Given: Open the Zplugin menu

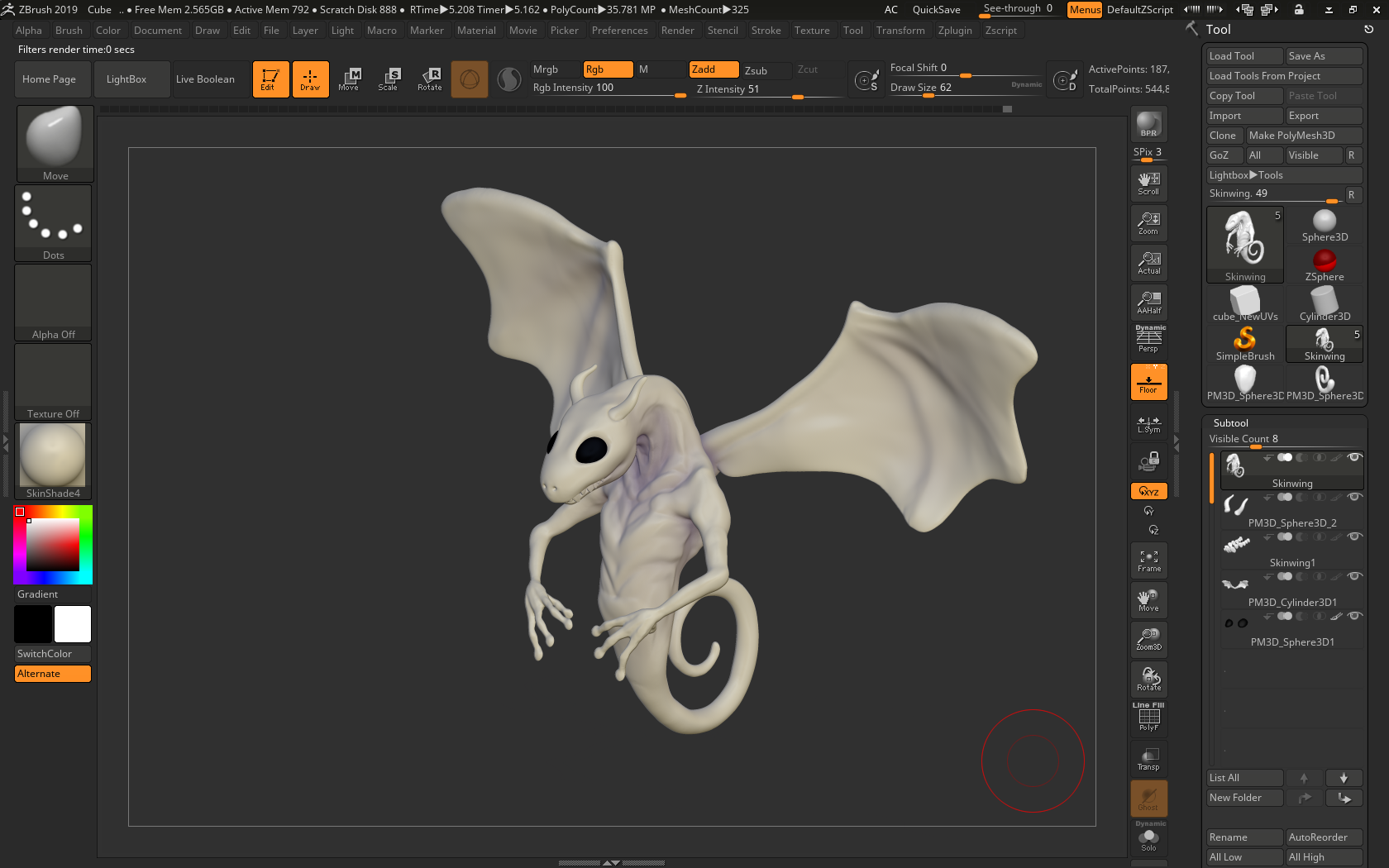Looking at the screenshot, I should [x=954, y=31].
